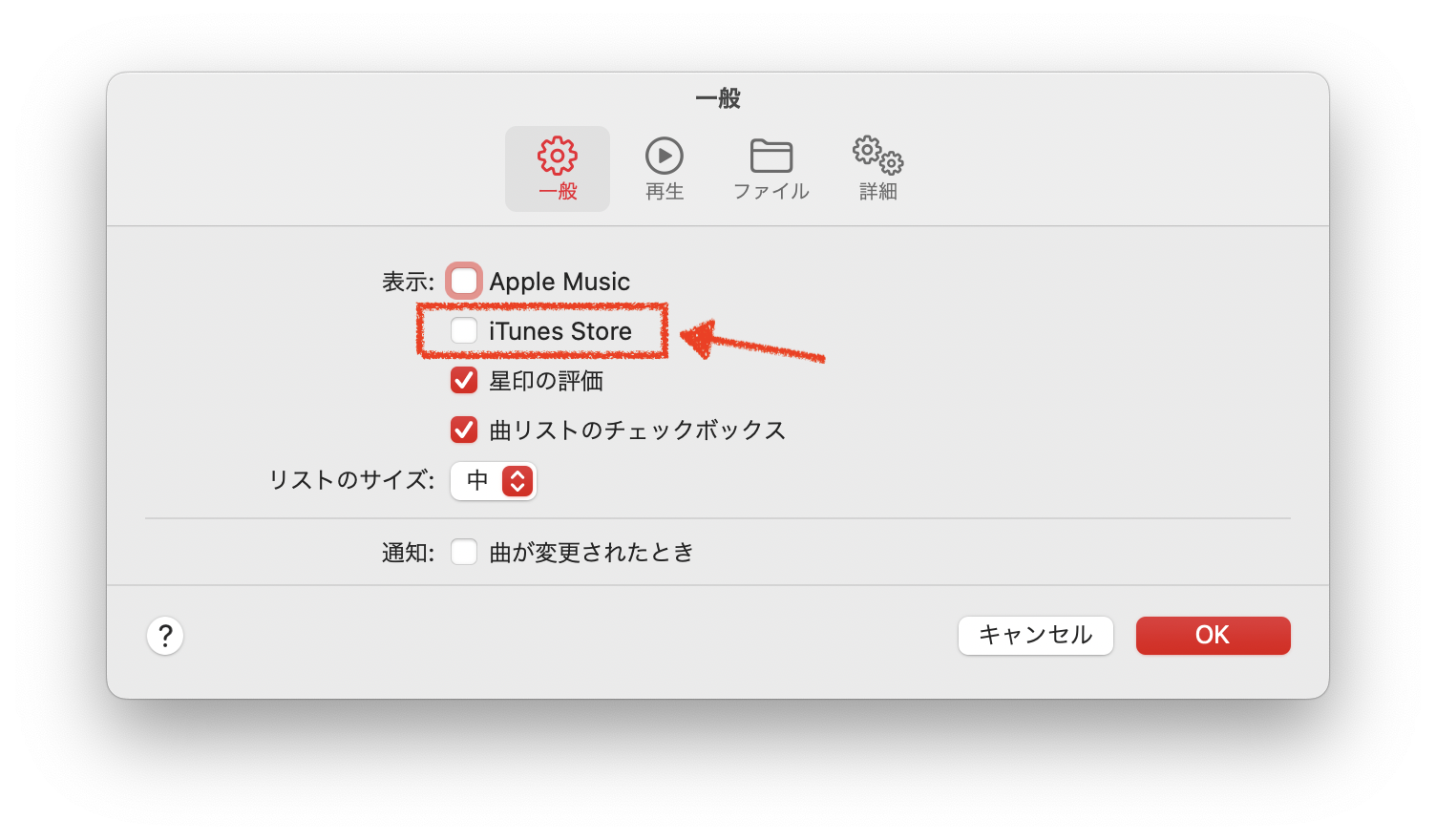This screenshot has height=840, width=1436.
Task: Click the キャンセル button
Action: click(1036, 636)
